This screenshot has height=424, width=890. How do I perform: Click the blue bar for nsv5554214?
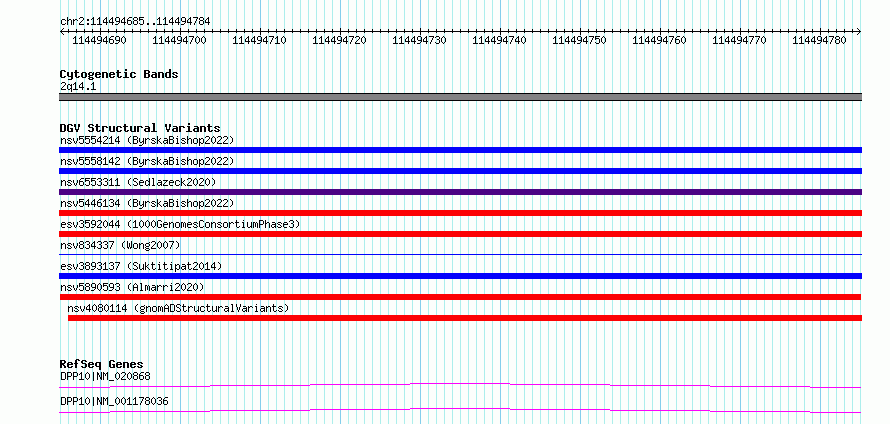460,150
